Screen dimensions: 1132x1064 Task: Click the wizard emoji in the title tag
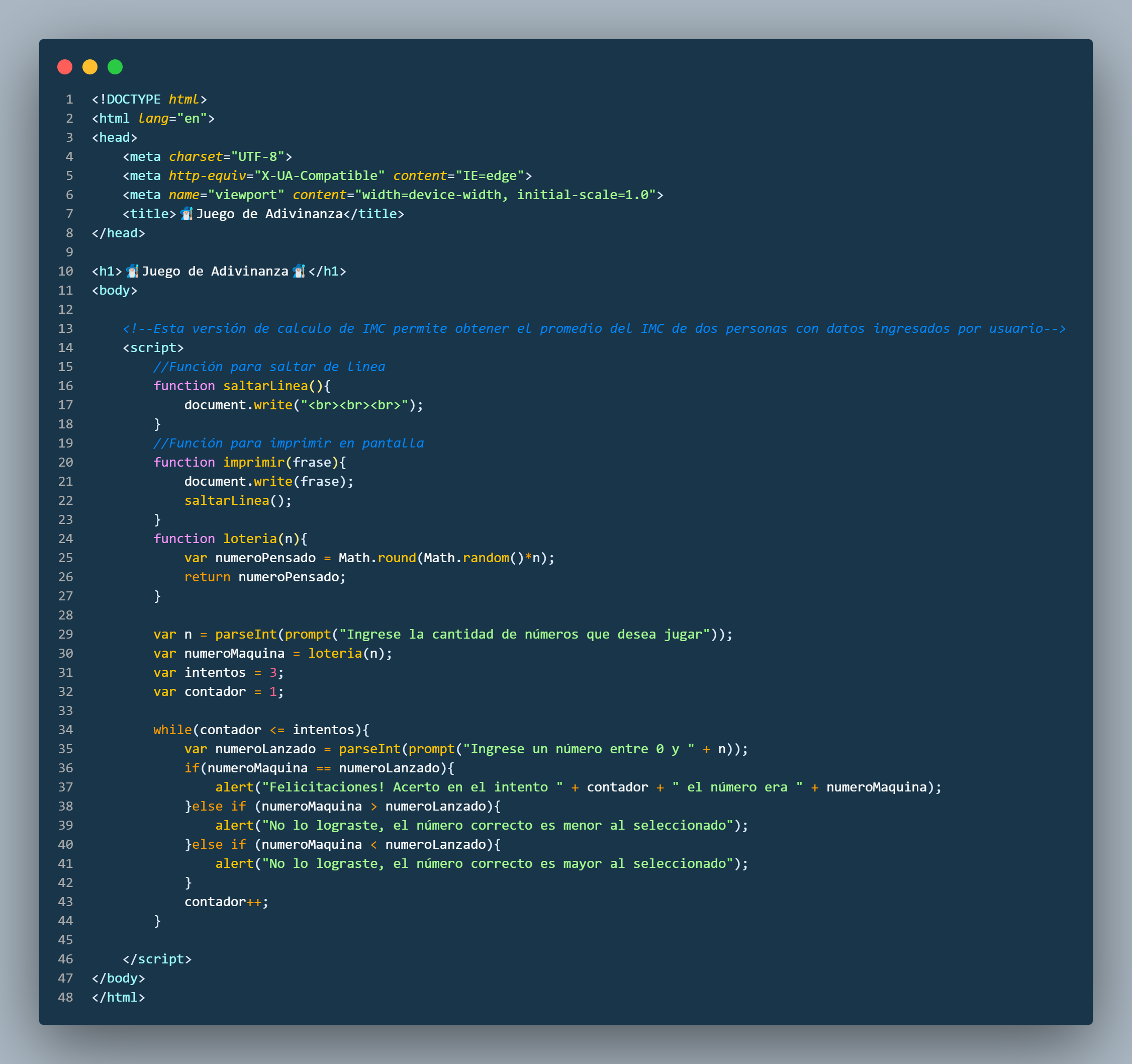point(187,214)
